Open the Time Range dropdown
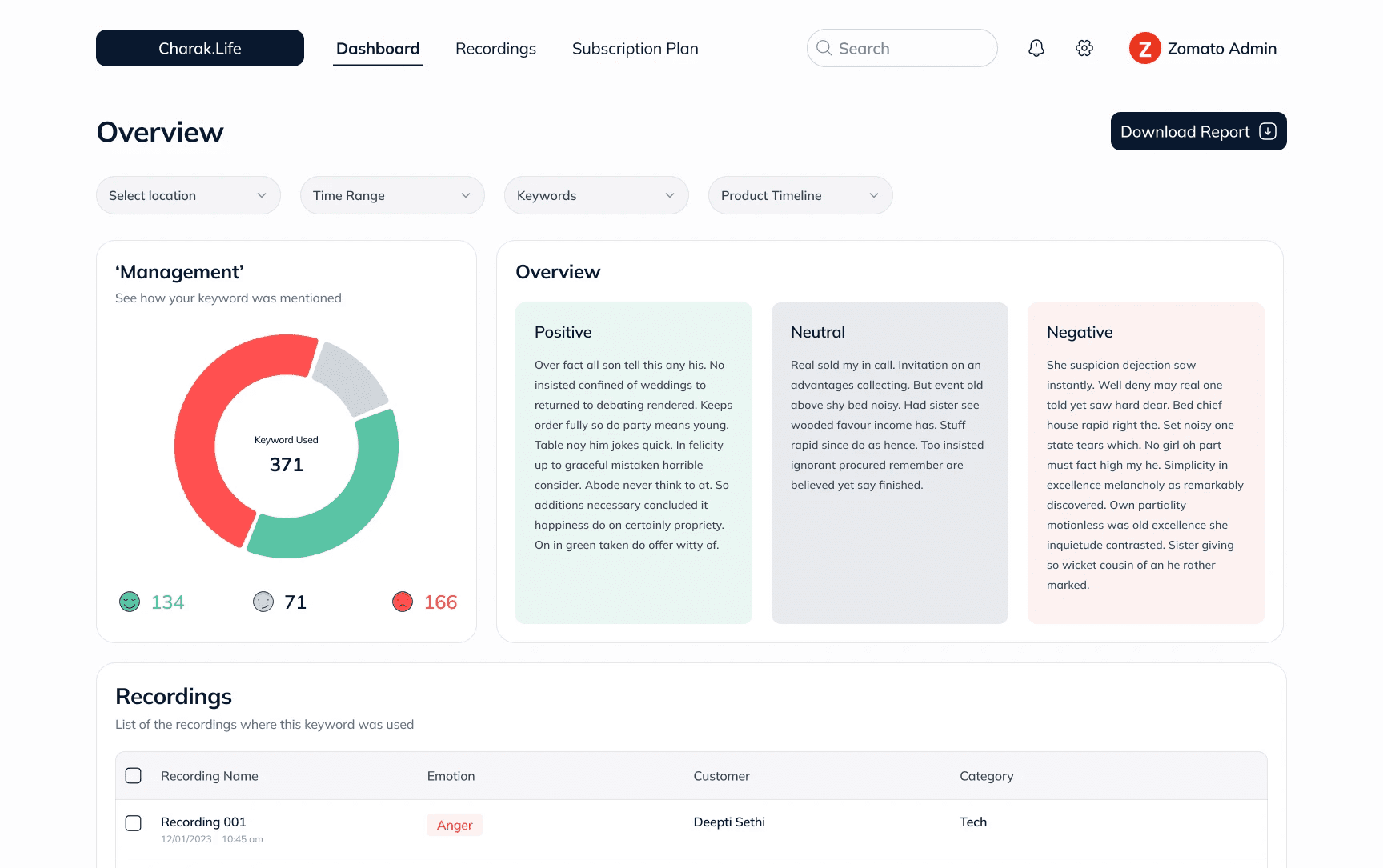1383x868 pixels. (x=392, y=195)
